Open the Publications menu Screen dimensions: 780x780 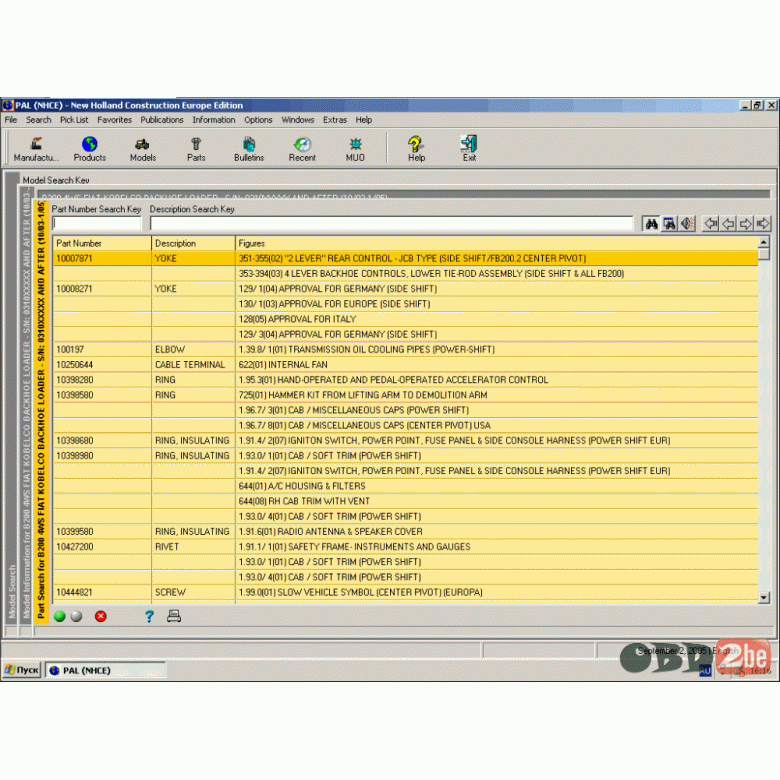coord(162,120)
